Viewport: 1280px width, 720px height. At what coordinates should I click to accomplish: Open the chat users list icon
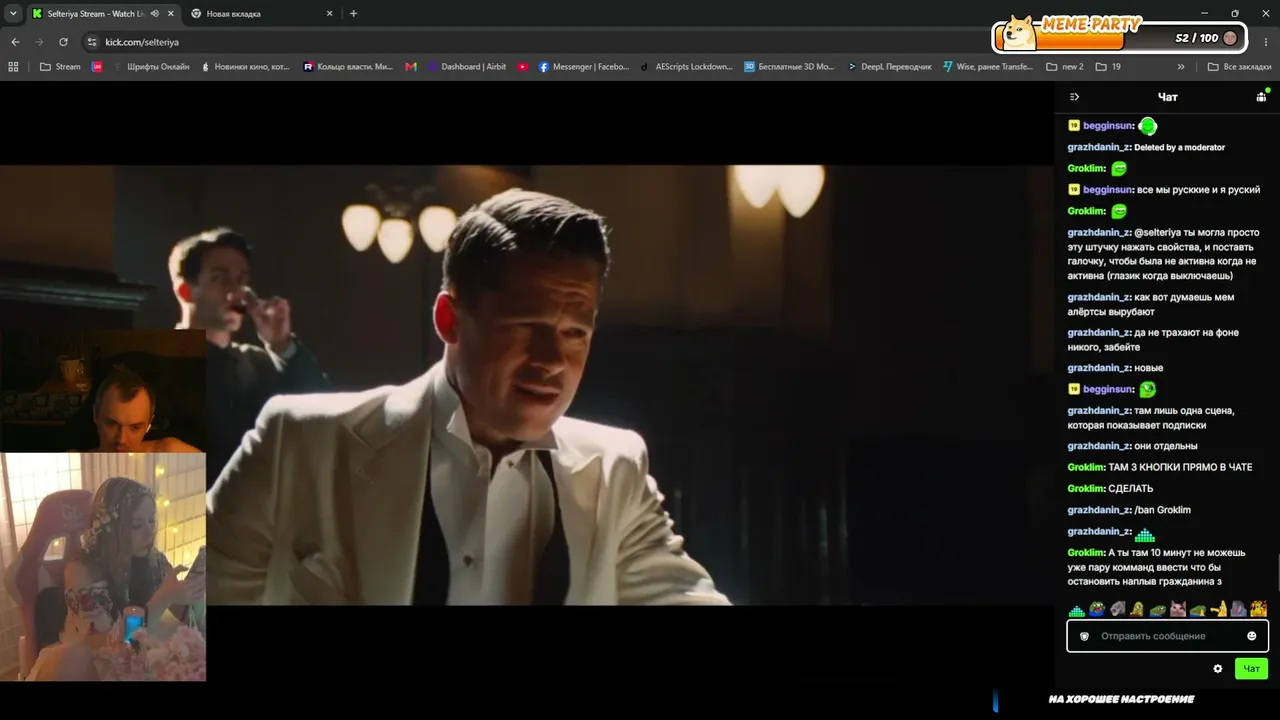[1261, 97]
